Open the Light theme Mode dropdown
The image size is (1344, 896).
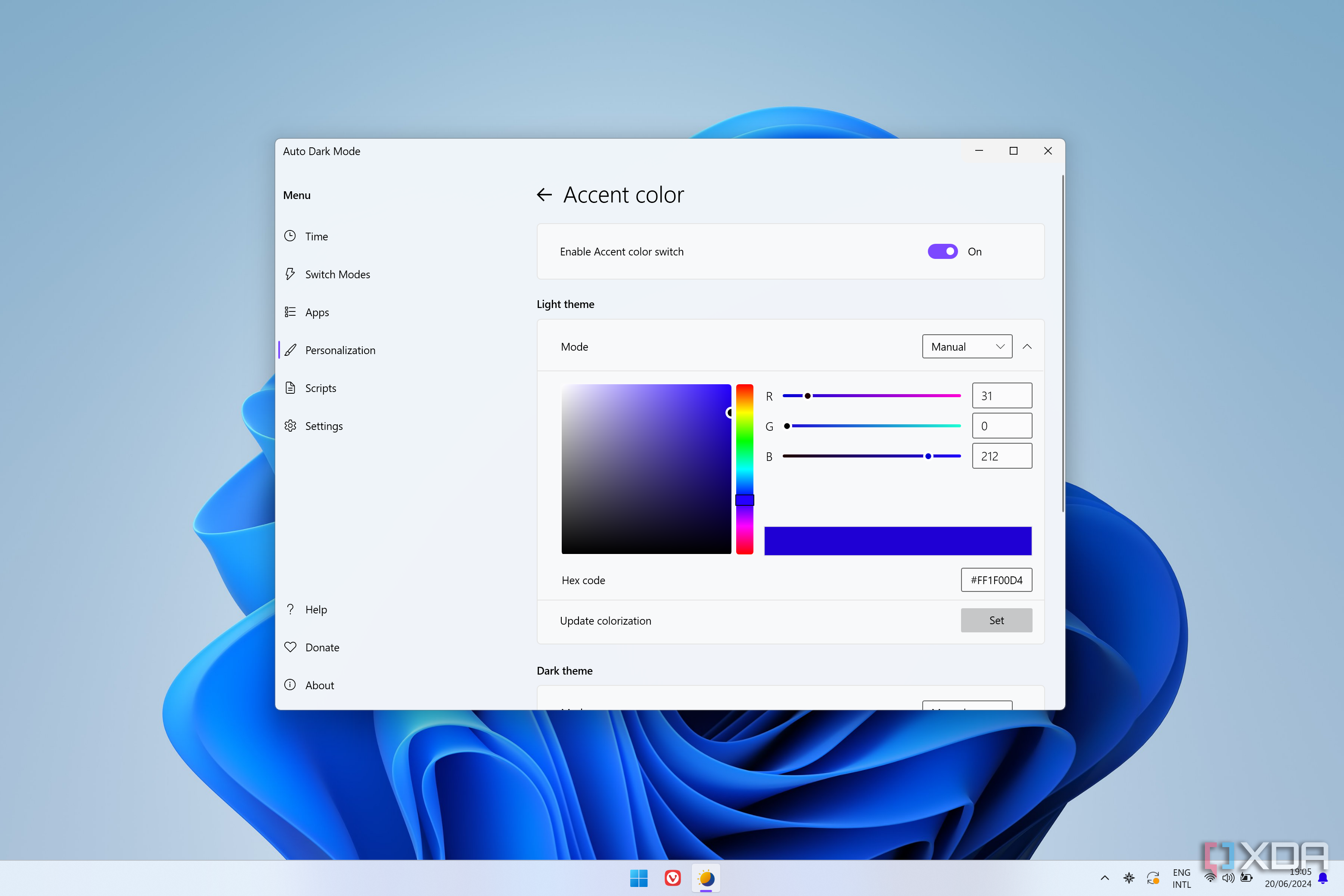[x=967, y=346]
